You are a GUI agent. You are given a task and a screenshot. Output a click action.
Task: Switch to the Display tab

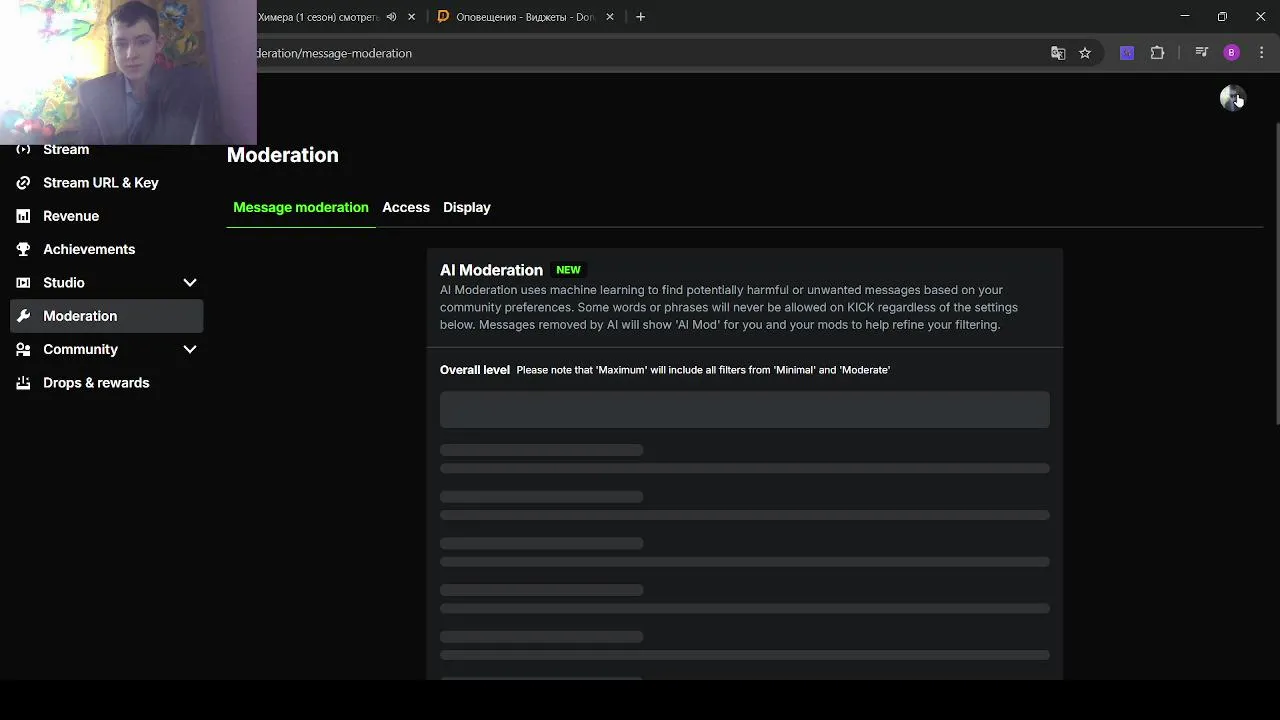467,207
